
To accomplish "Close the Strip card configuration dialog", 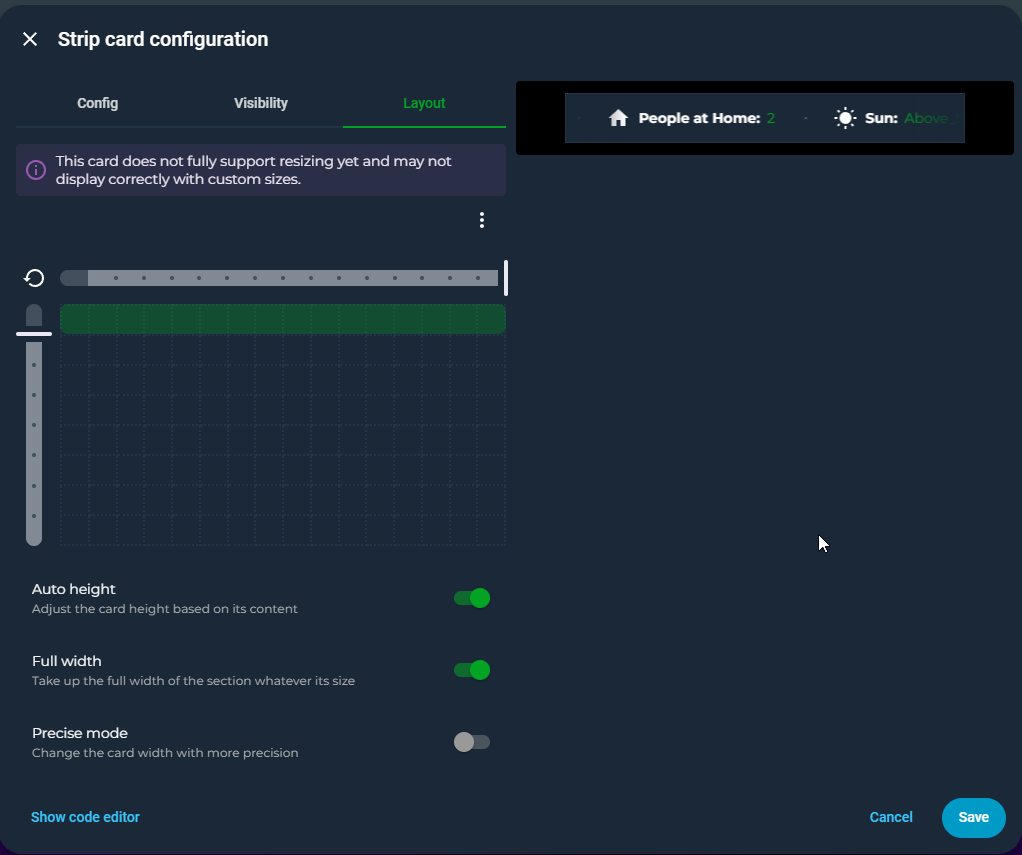I will pos(30,40).
